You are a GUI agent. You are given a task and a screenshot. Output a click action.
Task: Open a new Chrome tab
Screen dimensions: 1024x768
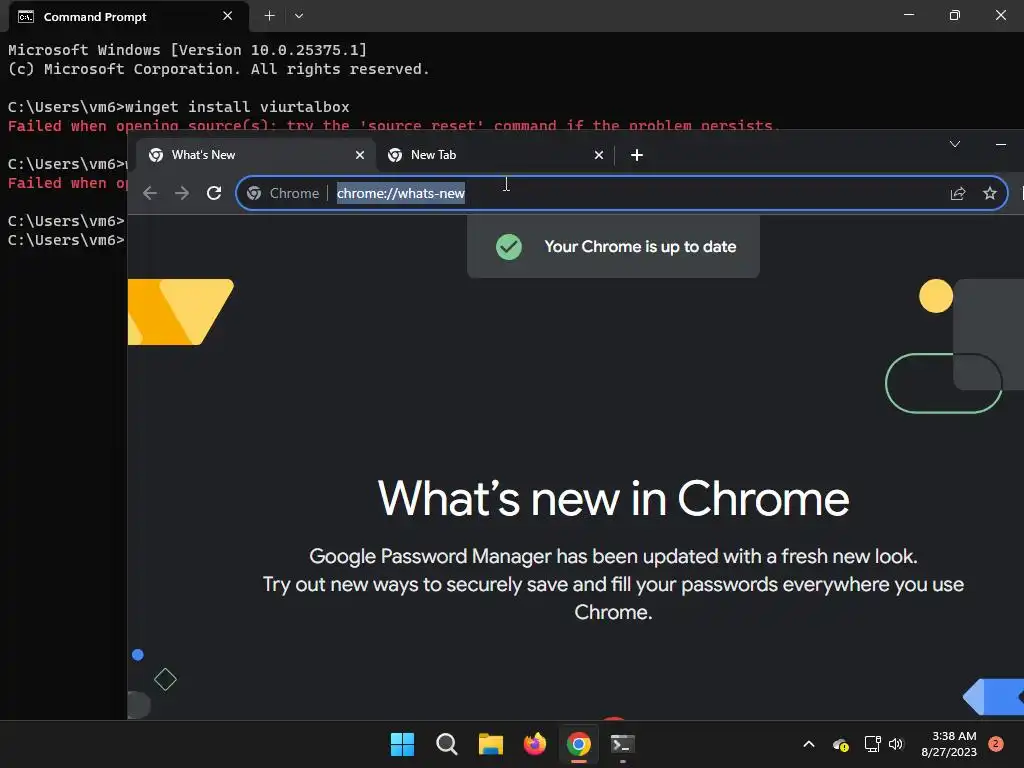coord(637,155)
